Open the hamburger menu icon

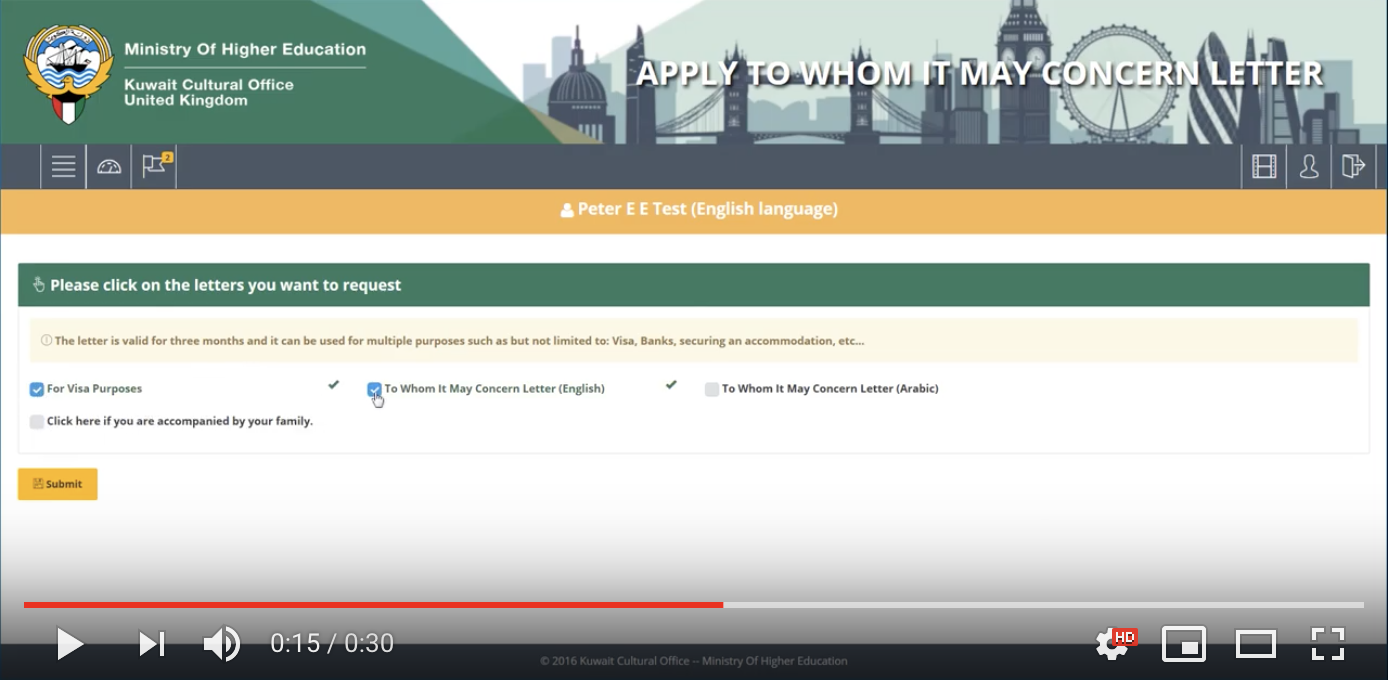64,167
